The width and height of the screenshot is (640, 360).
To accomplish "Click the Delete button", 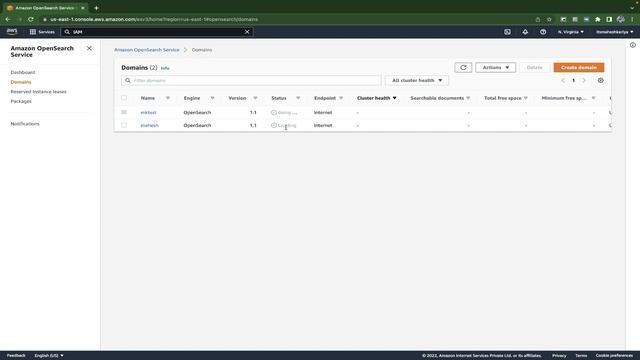I will [534, 67].
